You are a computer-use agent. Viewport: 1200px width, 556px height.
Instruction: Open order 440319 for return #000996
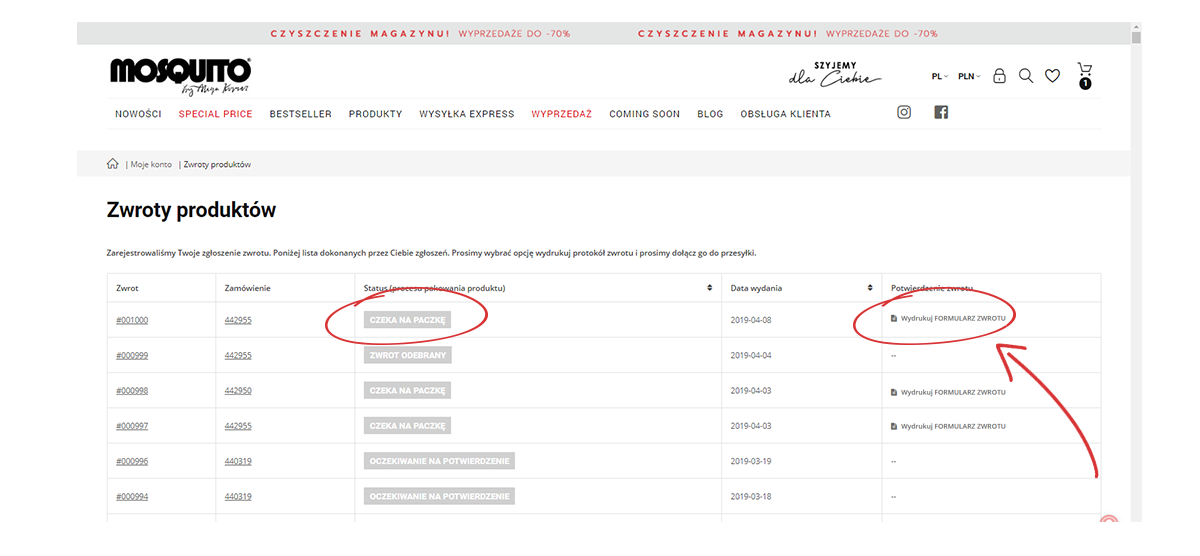[x=238, y=461]
